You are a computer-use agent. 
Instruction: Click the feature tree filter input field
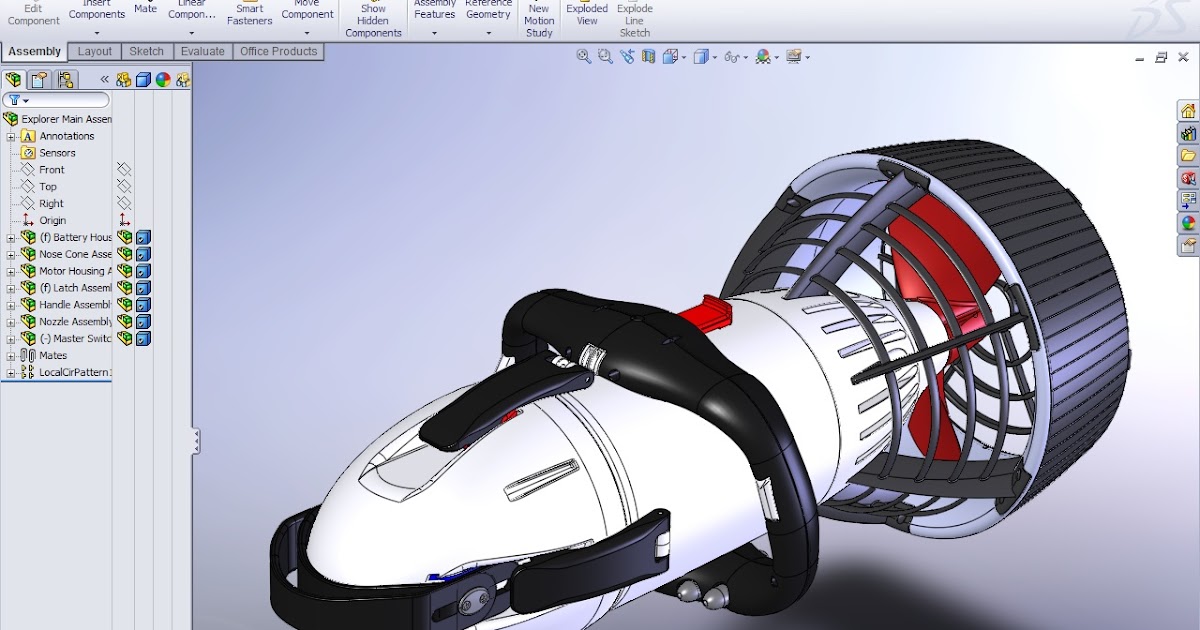[56, 100]
